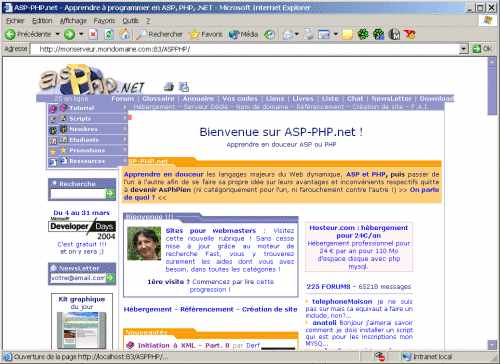
Task: Click the print icon in toolbar
Action: tap(309, 34)
